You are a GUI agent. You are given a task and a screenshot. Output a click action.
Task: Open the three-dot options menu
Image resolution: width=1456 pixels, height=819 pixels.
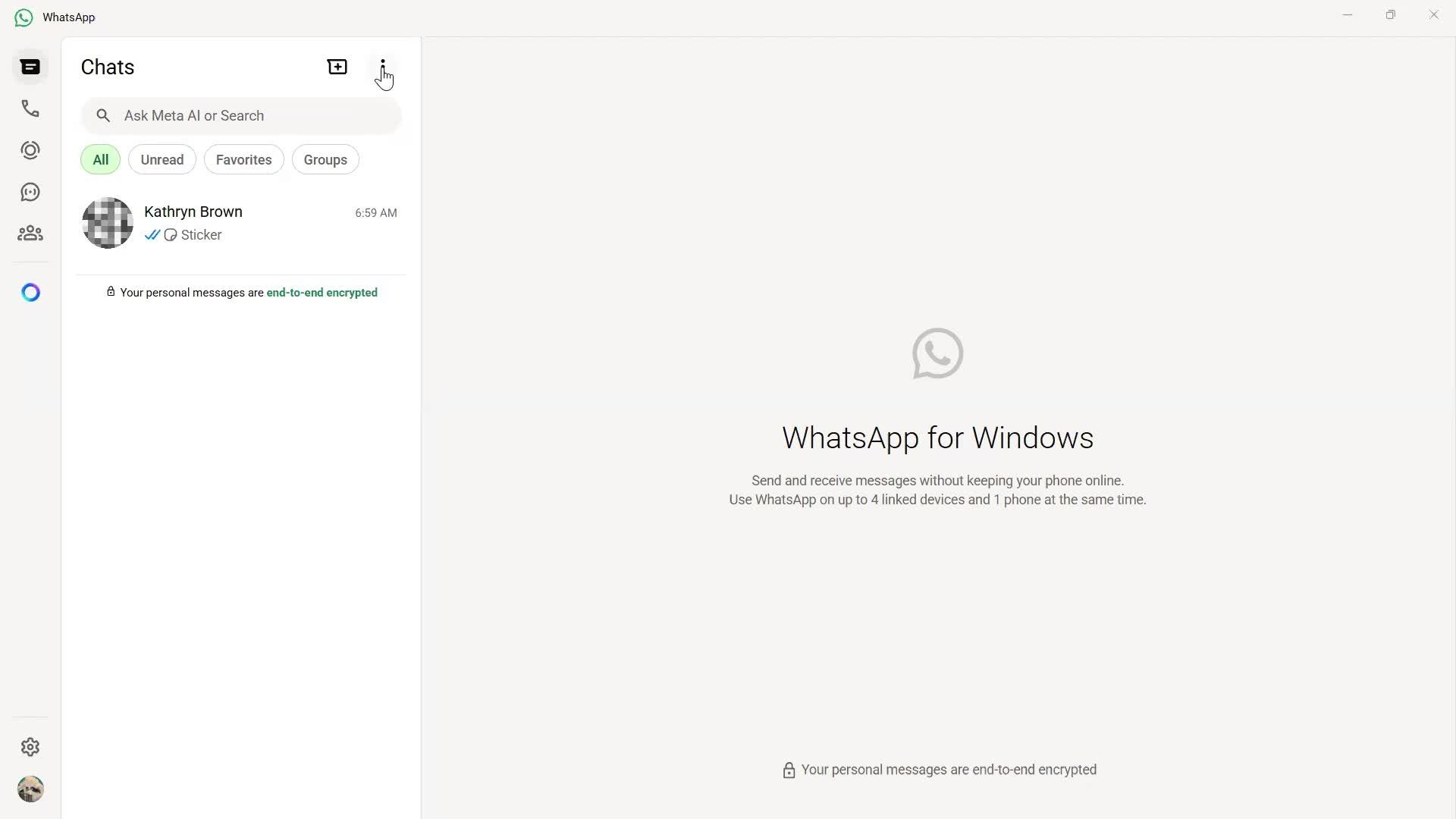tap(383, 67)
